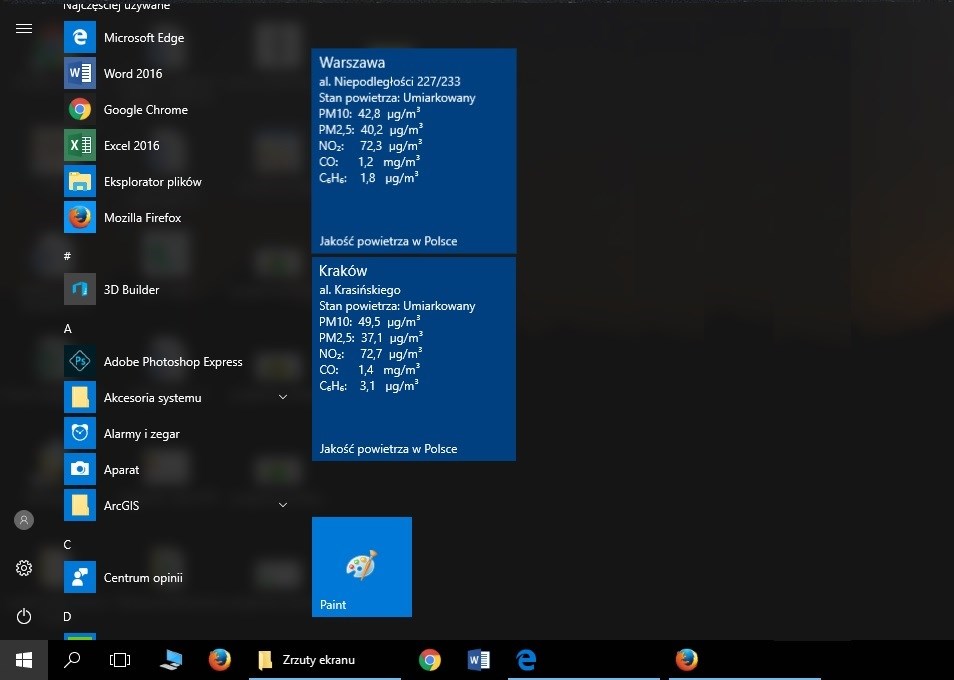Open Task View on the taskbar
This screenshot has height=680, width=954.
point(120,660)
